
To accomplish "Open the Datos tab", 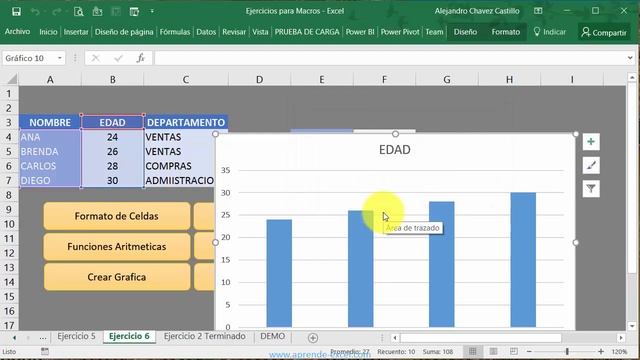I will pos(206,32).
